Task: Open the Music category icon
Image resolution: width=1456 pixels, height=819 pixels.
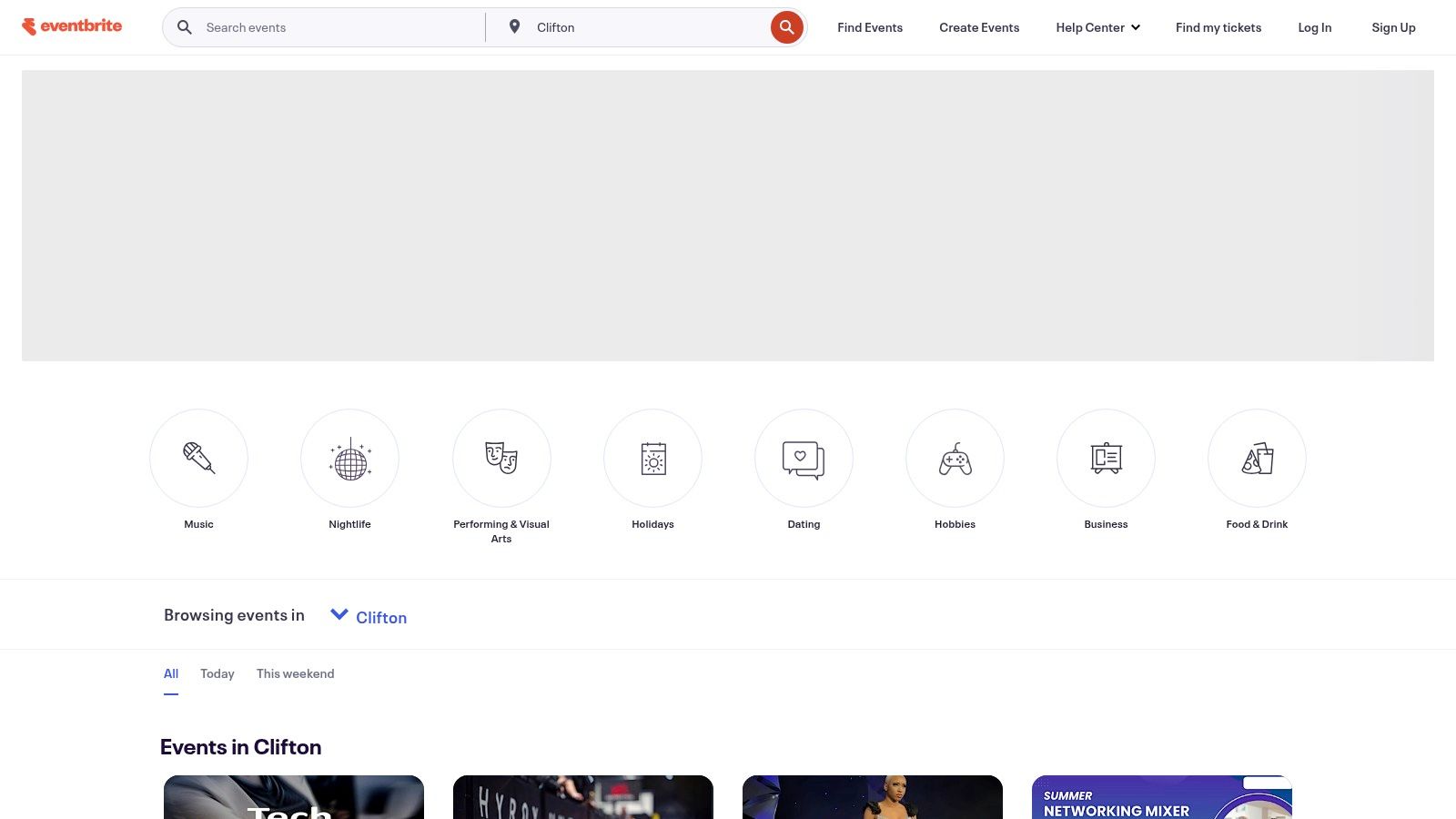Action: (x=198, y=458)
